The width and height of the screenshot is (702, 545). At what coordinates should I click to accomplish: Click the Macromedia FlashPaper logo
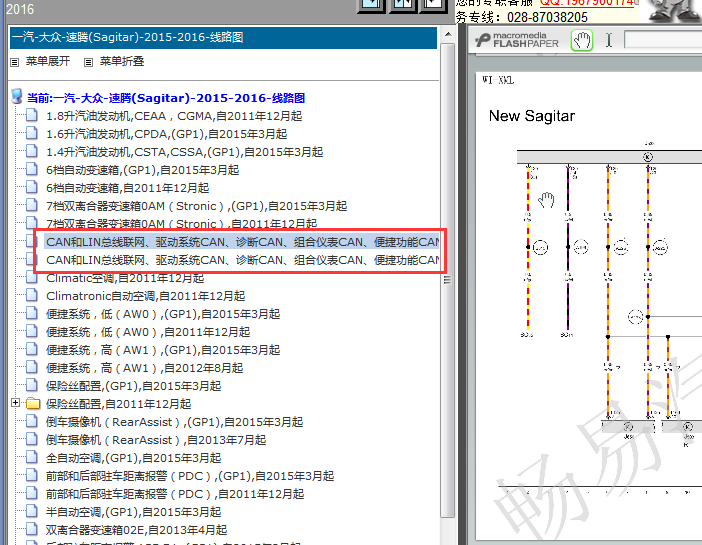[517, 40]
